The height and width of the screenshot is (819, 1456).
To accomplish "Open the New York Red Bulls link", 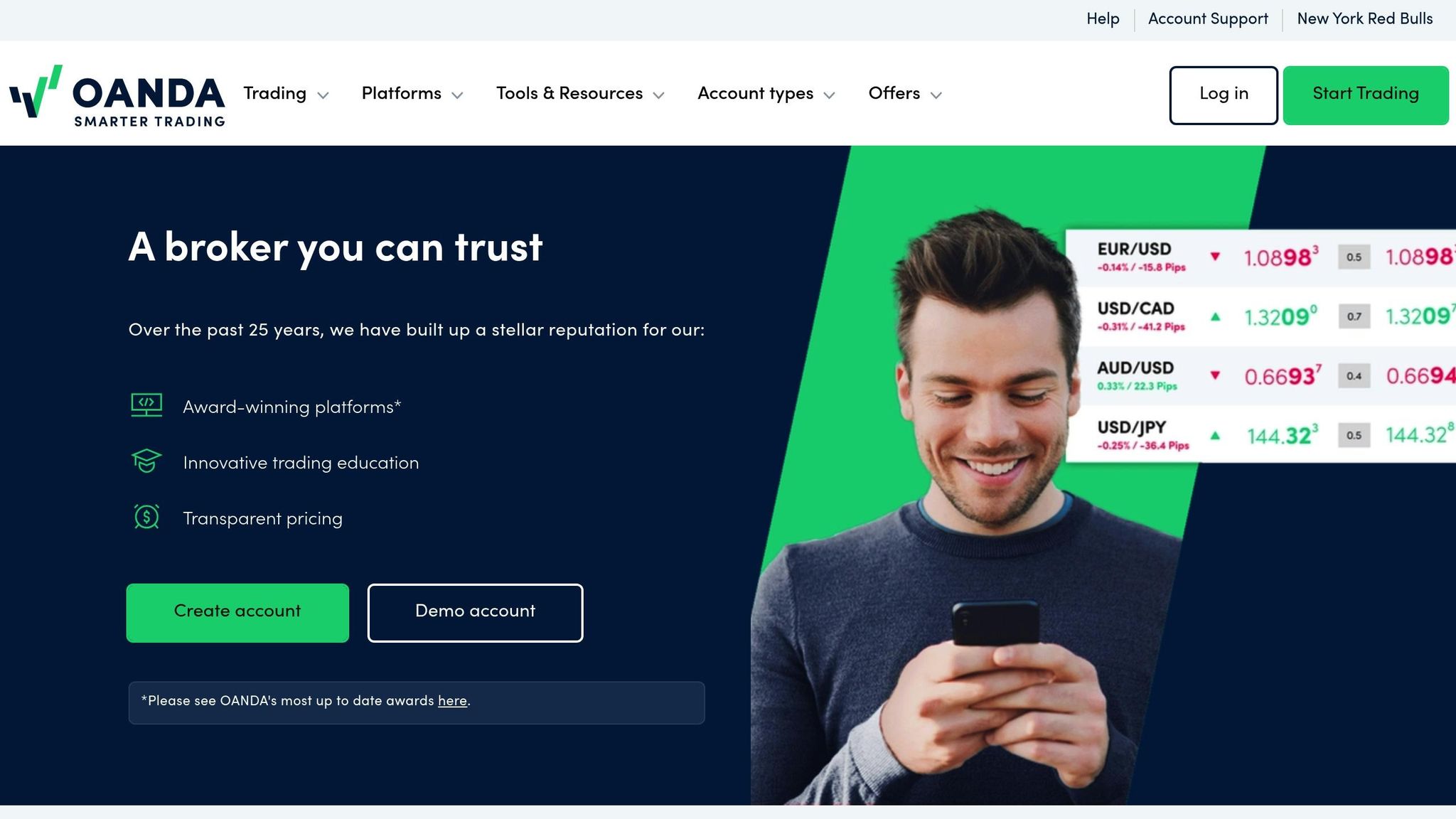I will click(1365, 19).
